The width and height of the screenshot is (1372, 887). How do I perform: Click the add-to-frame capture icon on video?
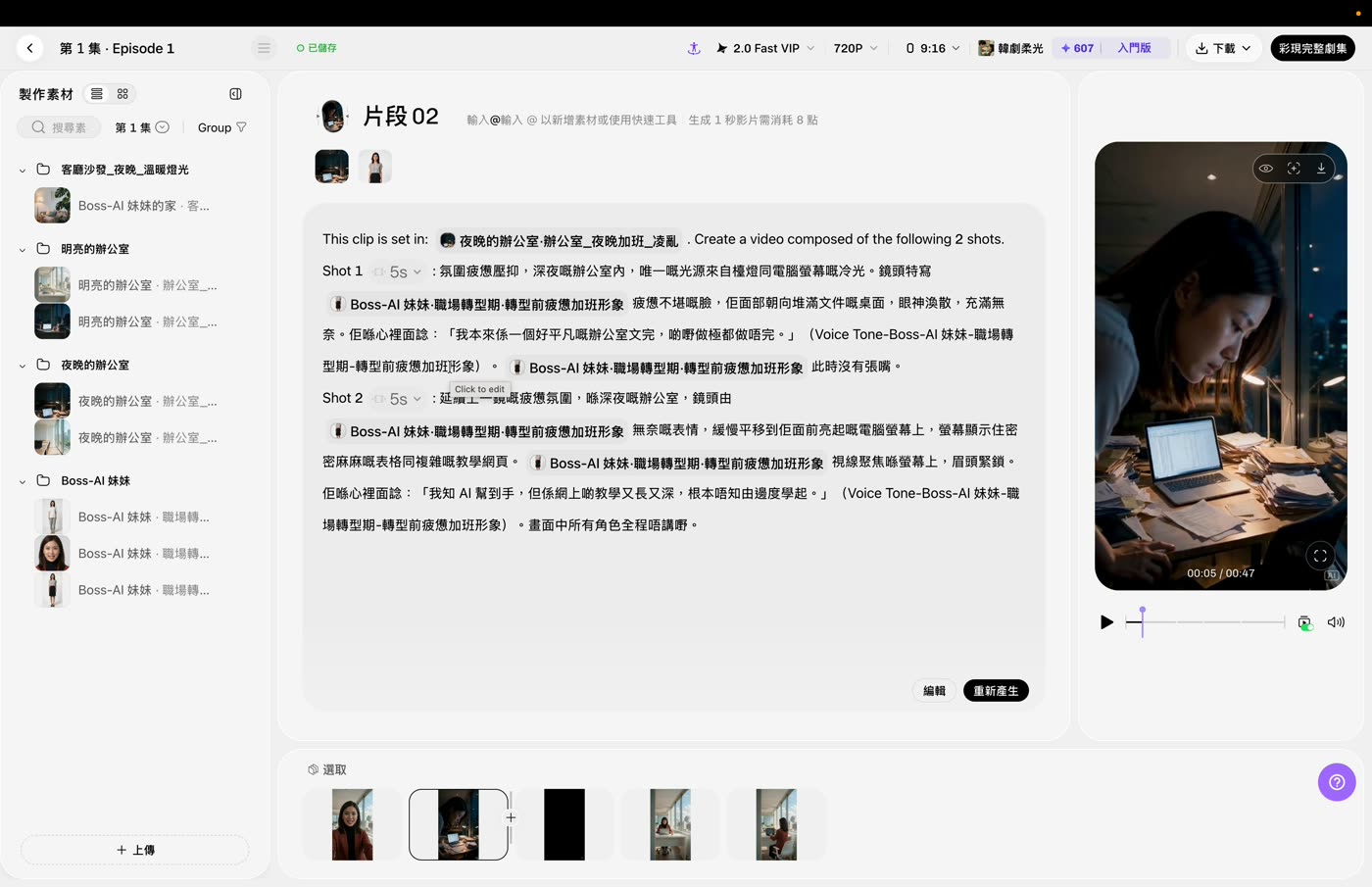pos(1294,169)
